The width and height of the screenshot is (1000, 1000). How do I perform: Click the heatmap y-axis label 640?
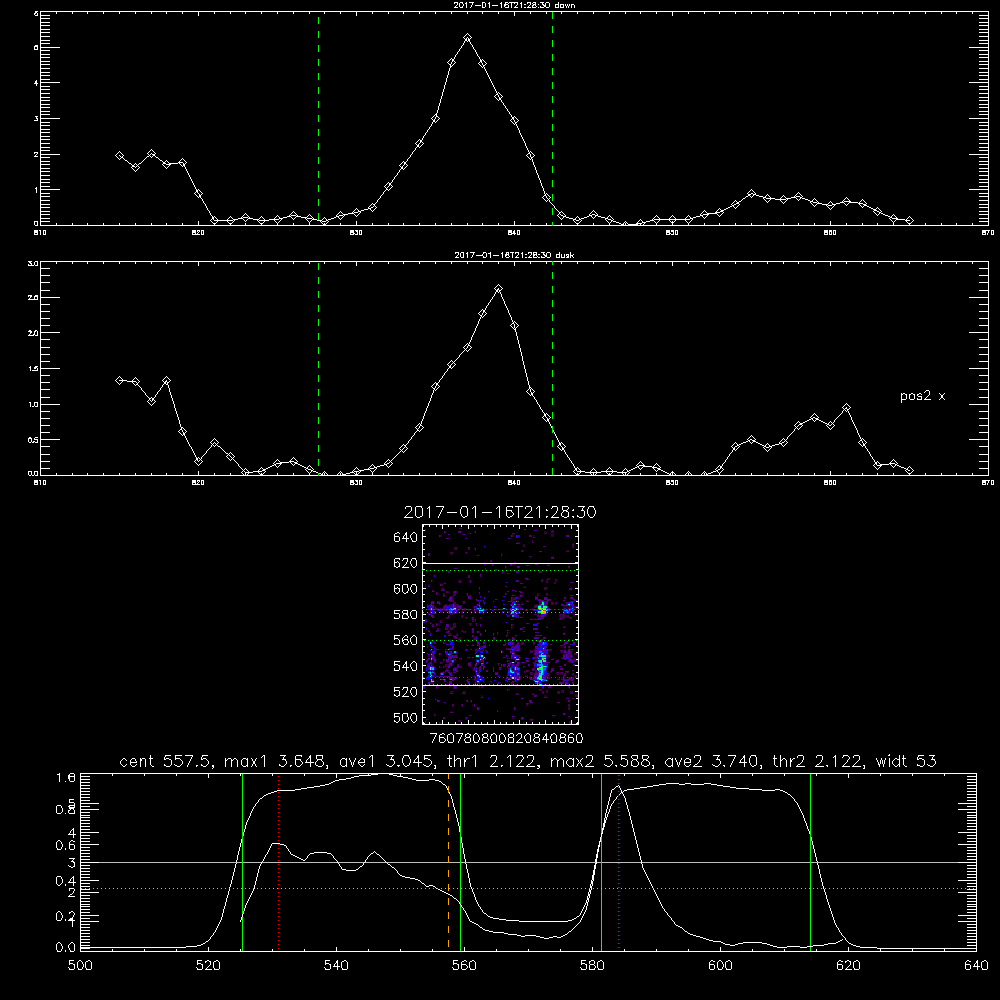tap(406, 537)
